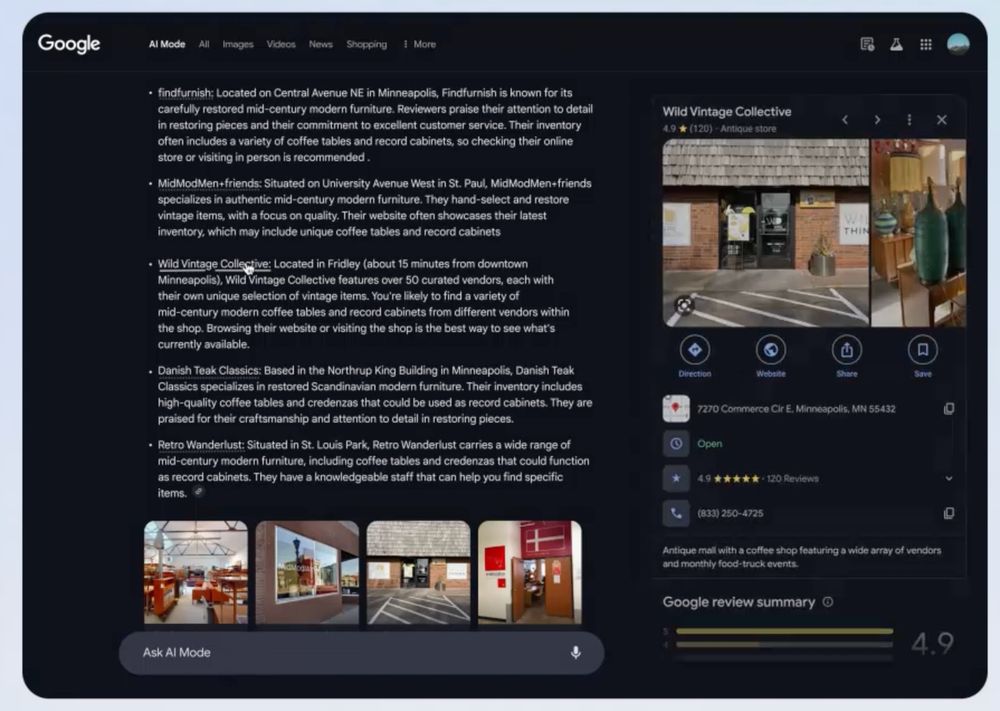Open the storefront window thumbnail
Screen dimensions: 1000x711
[x=307, y=572]
